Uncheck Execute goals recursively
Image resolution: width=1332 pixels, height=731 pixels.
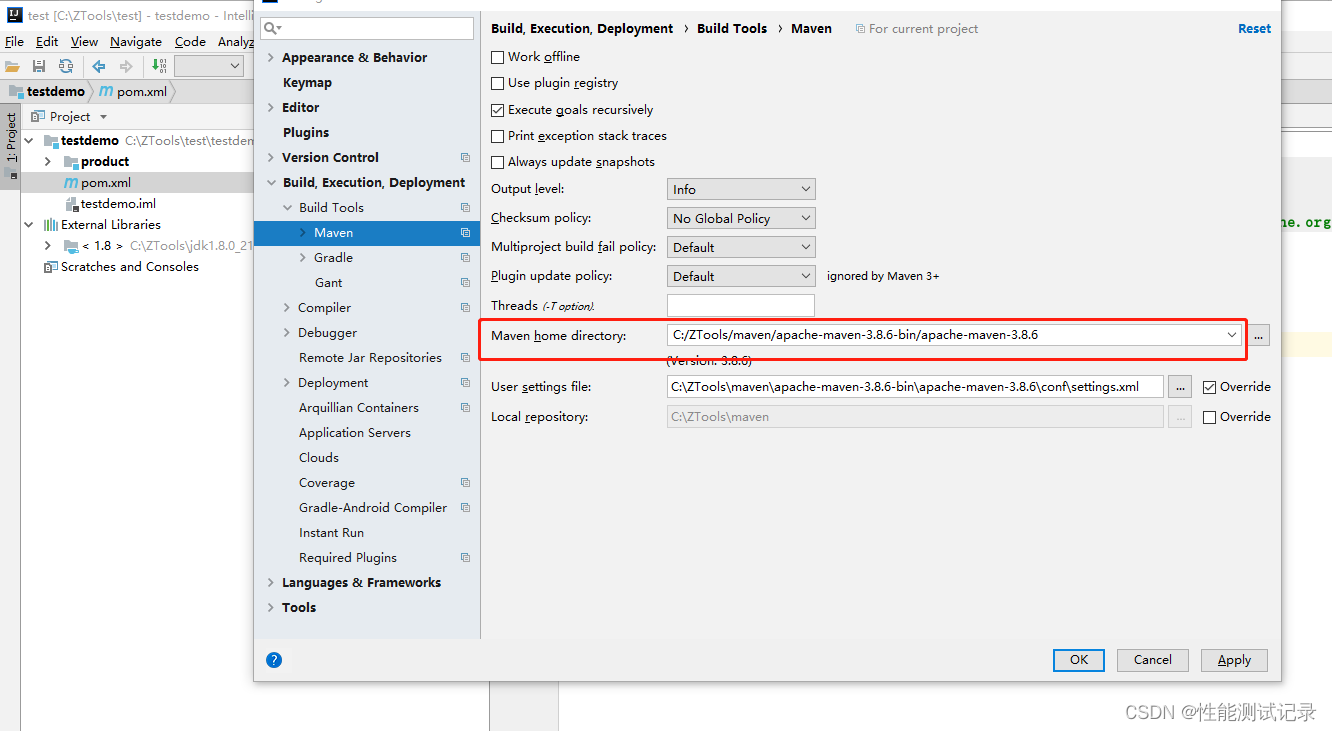498,110
